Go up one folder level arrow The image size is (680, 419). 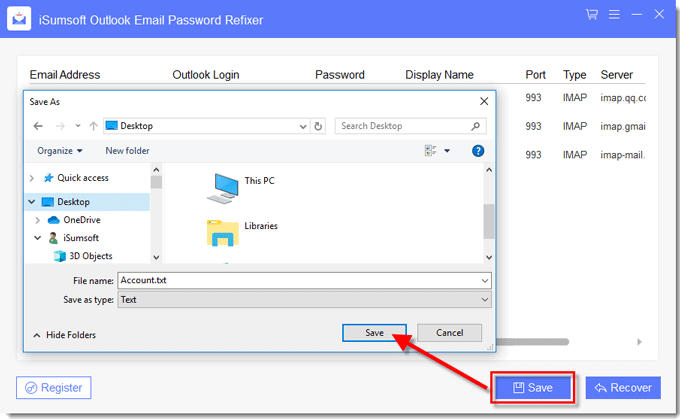93,126
